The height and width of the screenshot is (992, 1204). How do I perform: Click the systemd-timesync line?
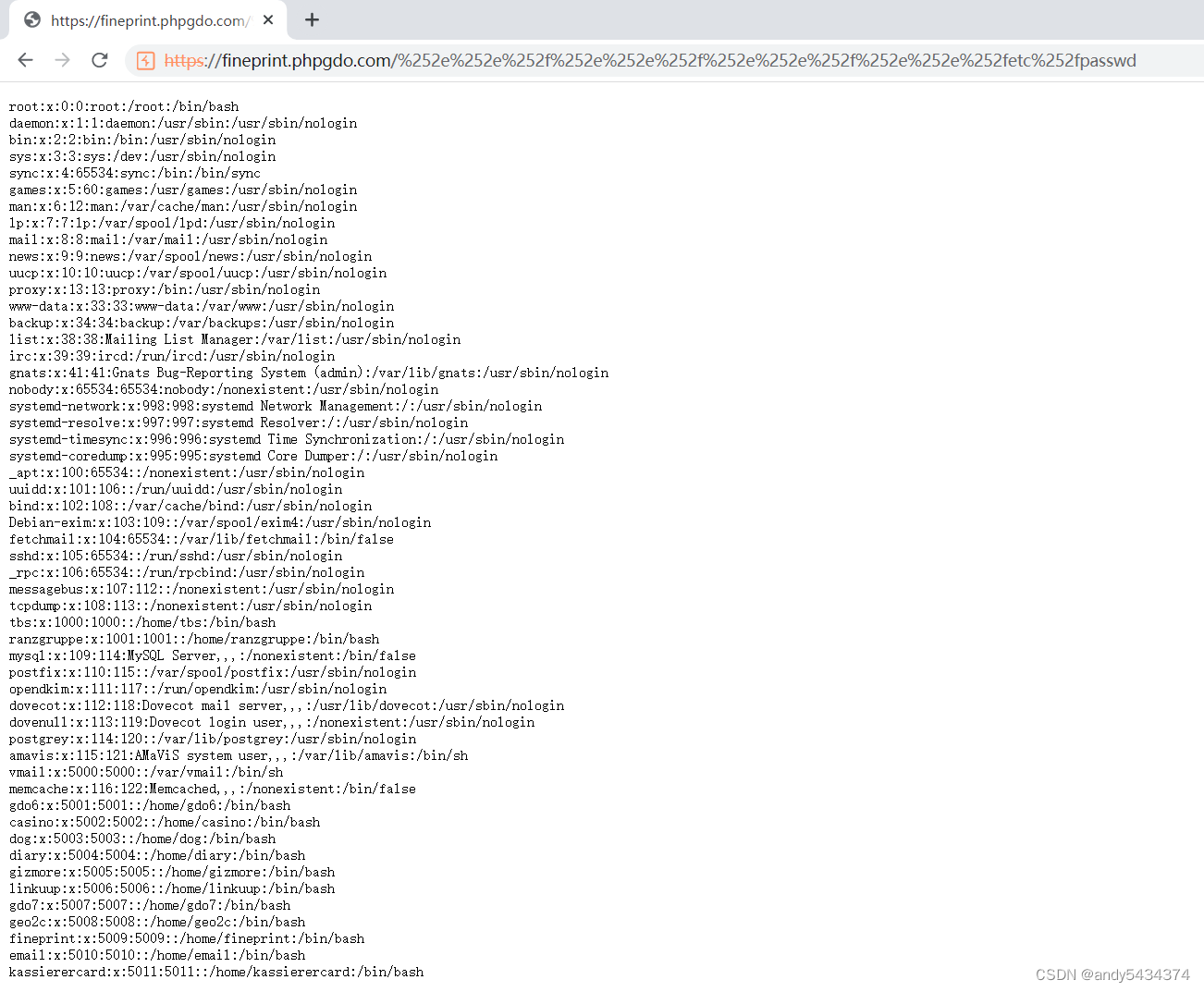point(287,439)
